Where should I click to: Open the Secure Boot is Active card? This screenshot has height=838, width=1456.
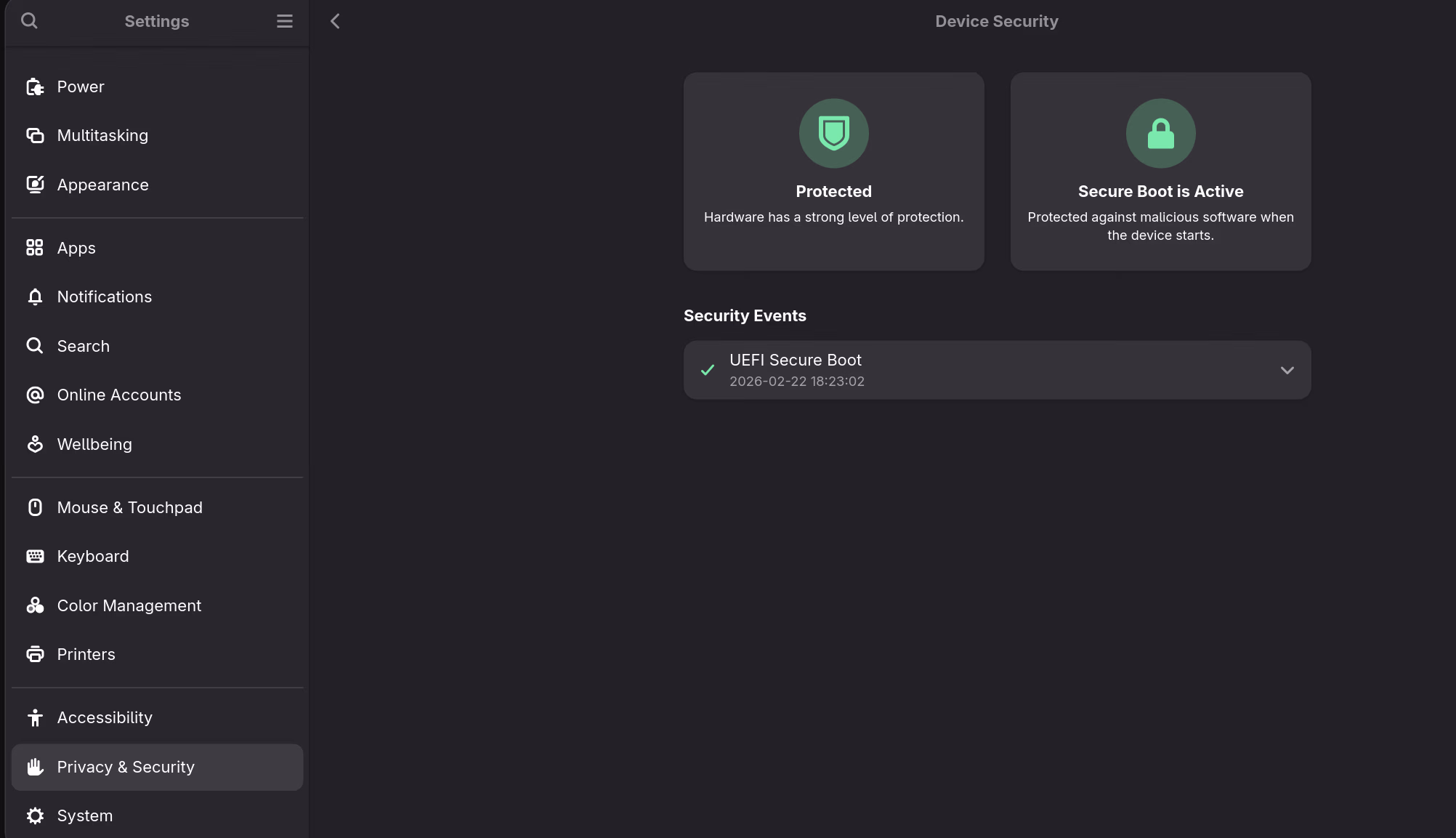pyautogui.click(x=1160, y=172)
